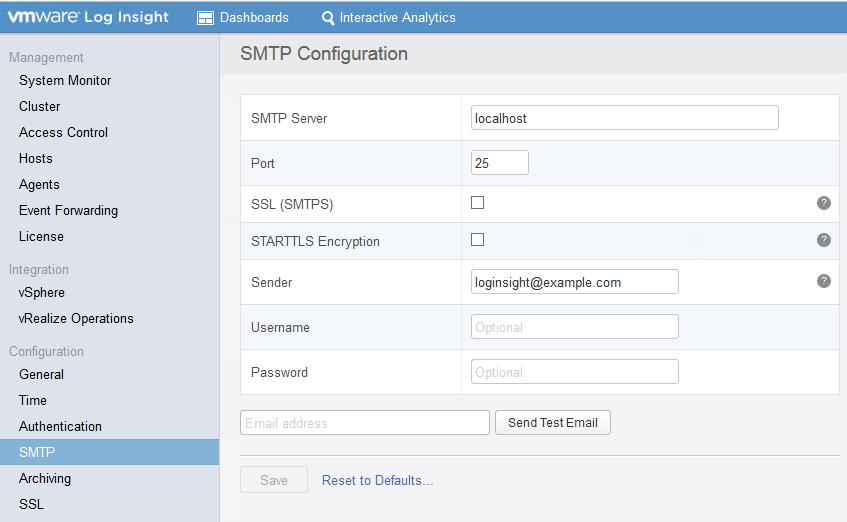
Task: Click the Username optional field
Action: pos(575,326)
